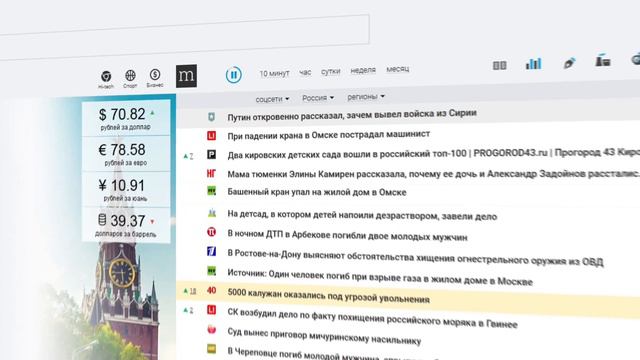This screenshot has height=360, width=640.
Task: Open "Путин откровенно рассказал" headline
Action: click(352, 115)
